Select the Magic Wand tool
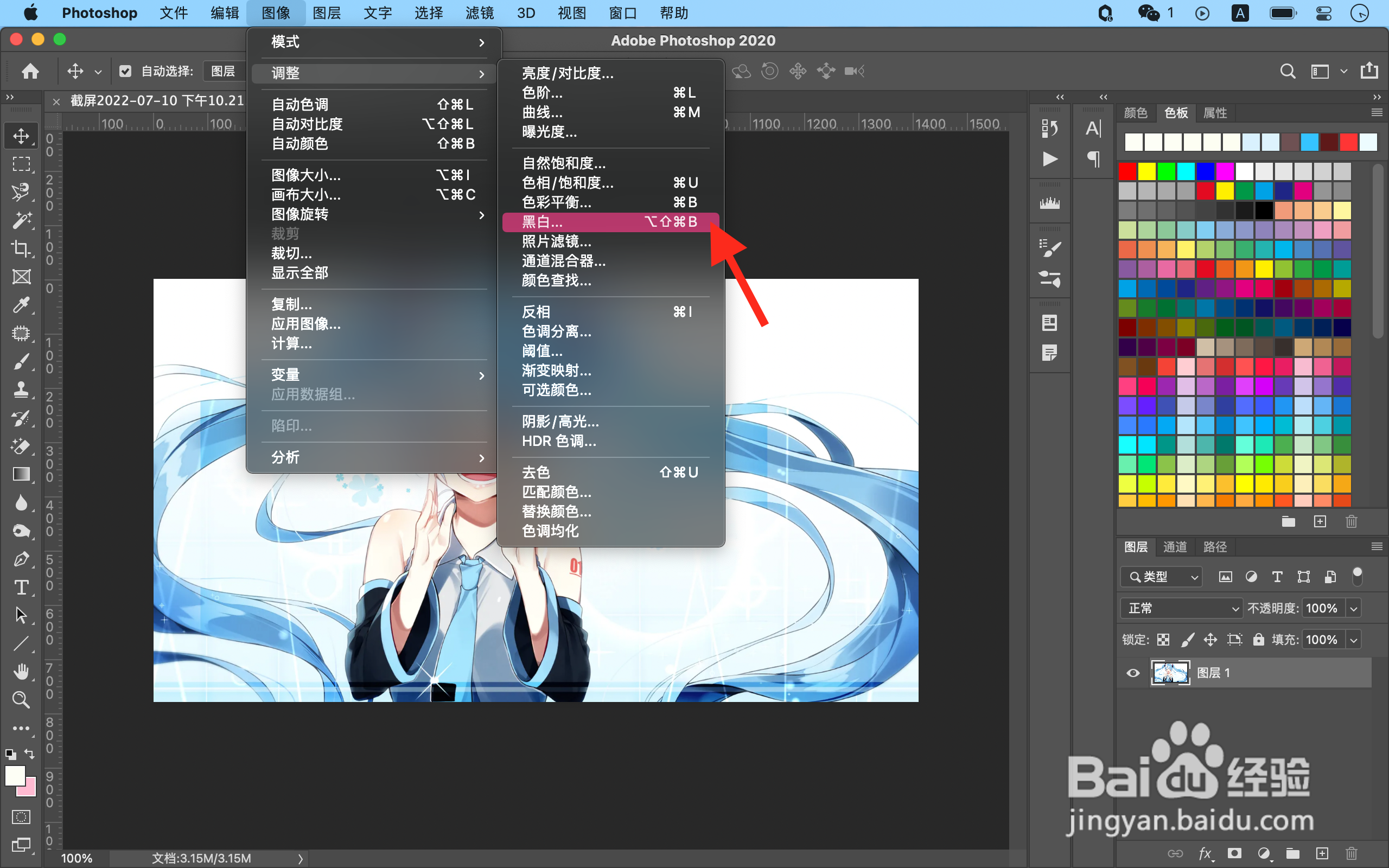Viewport: 1389px width, 868px height. click(x=21, y=220)
